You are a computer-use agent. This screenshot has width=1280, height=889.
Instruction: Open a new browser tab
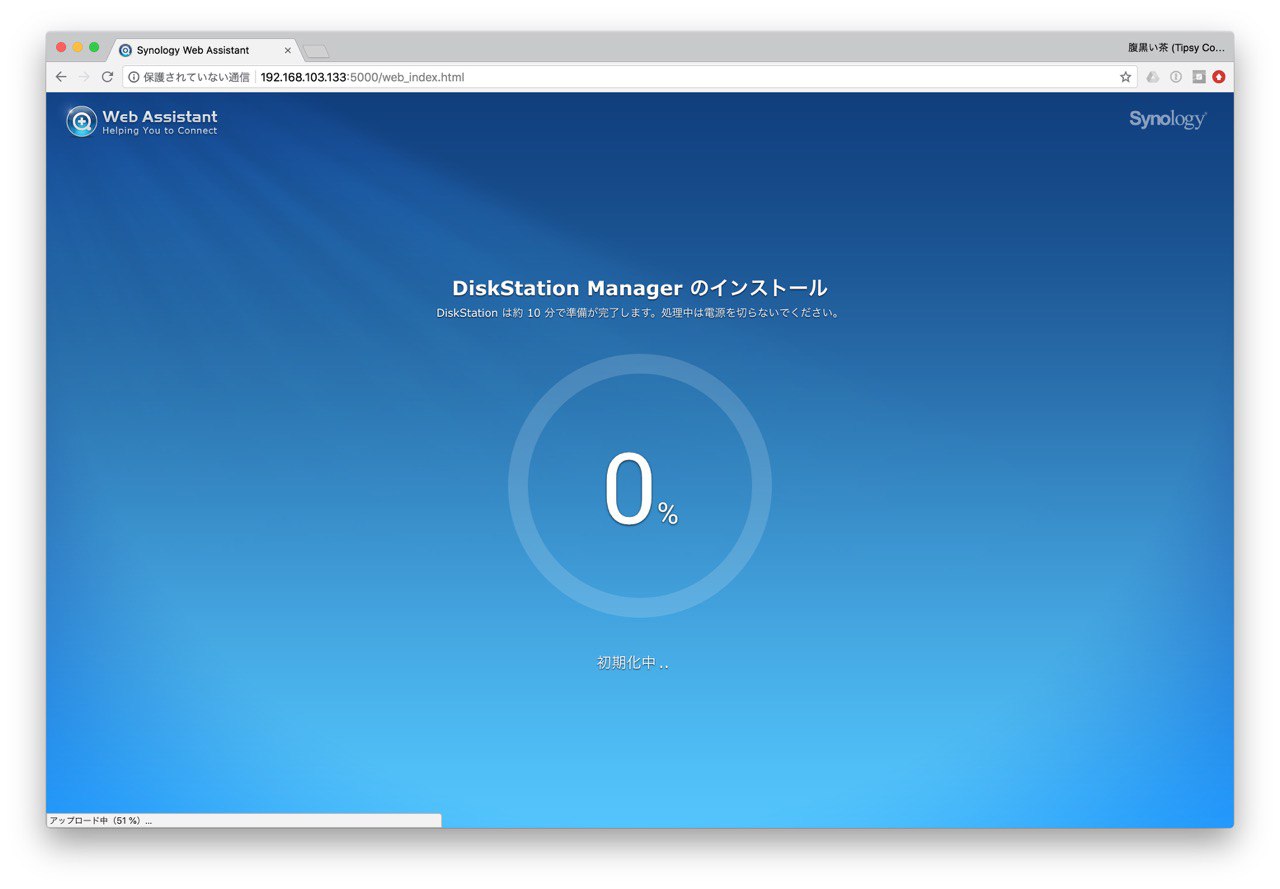(x=316, y=51)
